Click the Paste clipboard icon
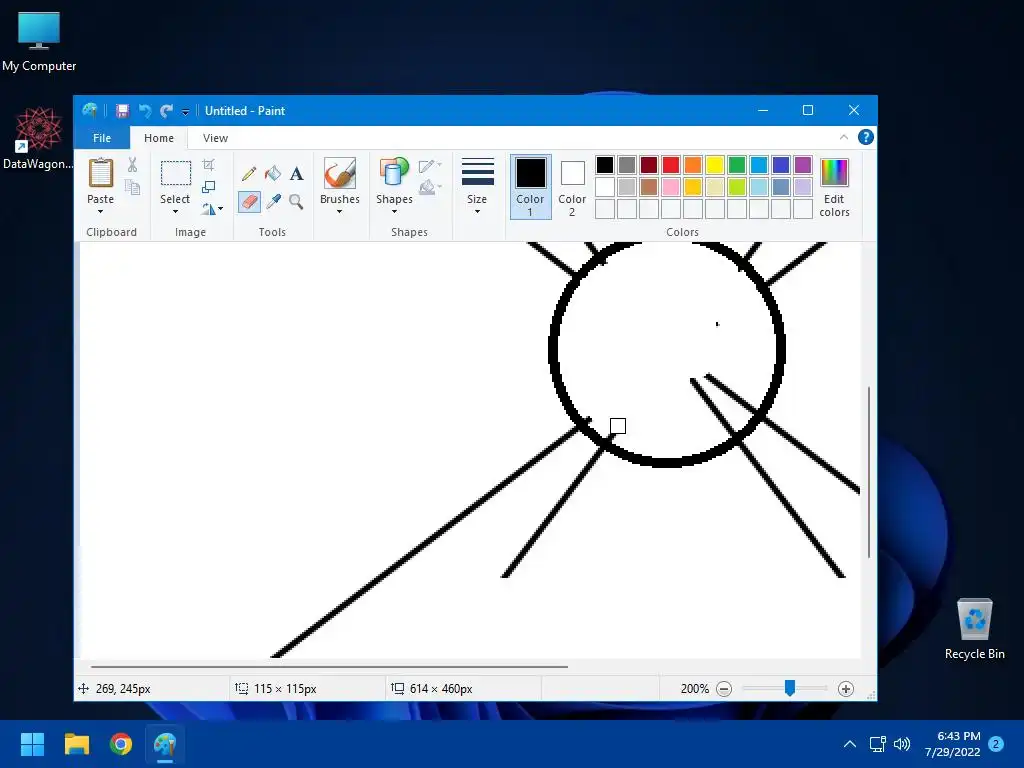Image resolution: width=1024 pixels, height=768 pixels. 101,173
